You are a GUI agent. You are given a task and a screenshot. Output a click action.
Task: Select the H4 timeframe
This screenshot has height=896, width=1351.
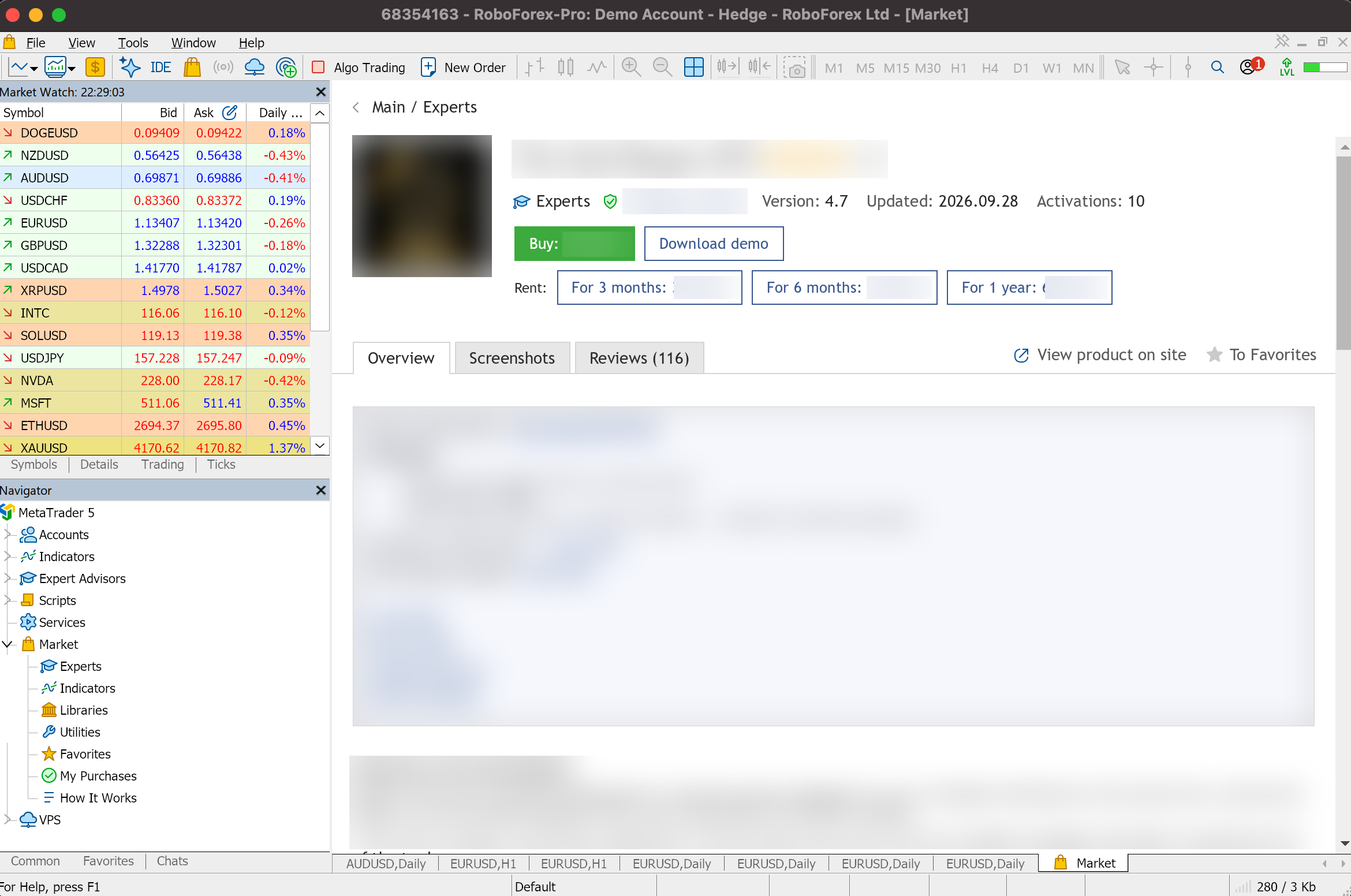click(x=990, y=68)
